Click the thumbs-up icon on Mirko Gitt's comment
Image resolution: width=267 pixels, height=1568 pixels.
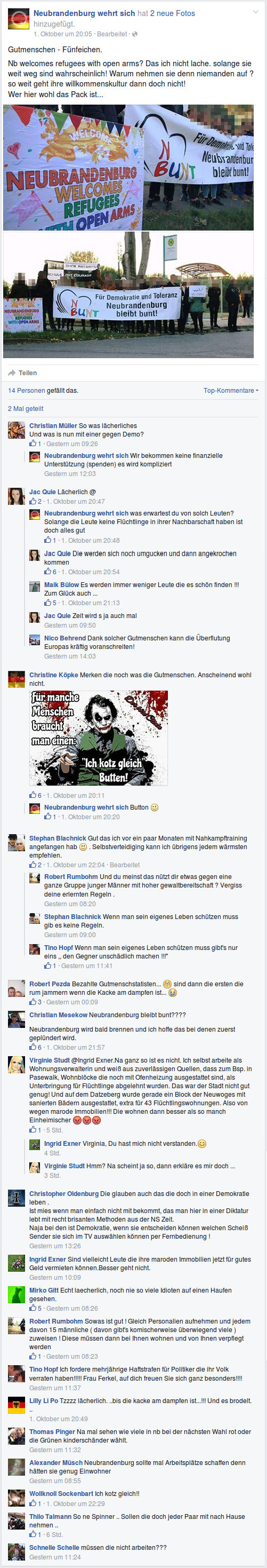33,1308
